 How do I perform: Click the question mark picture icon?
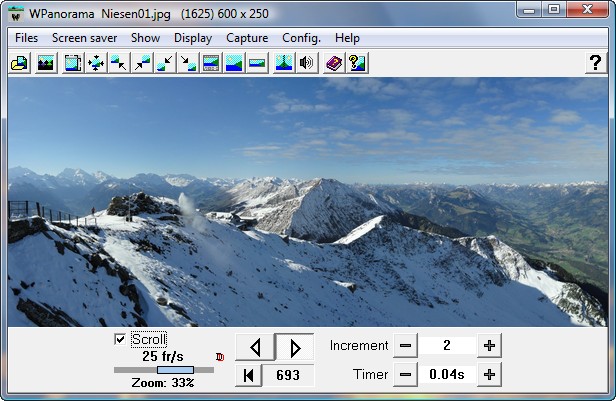click(357, 63)
